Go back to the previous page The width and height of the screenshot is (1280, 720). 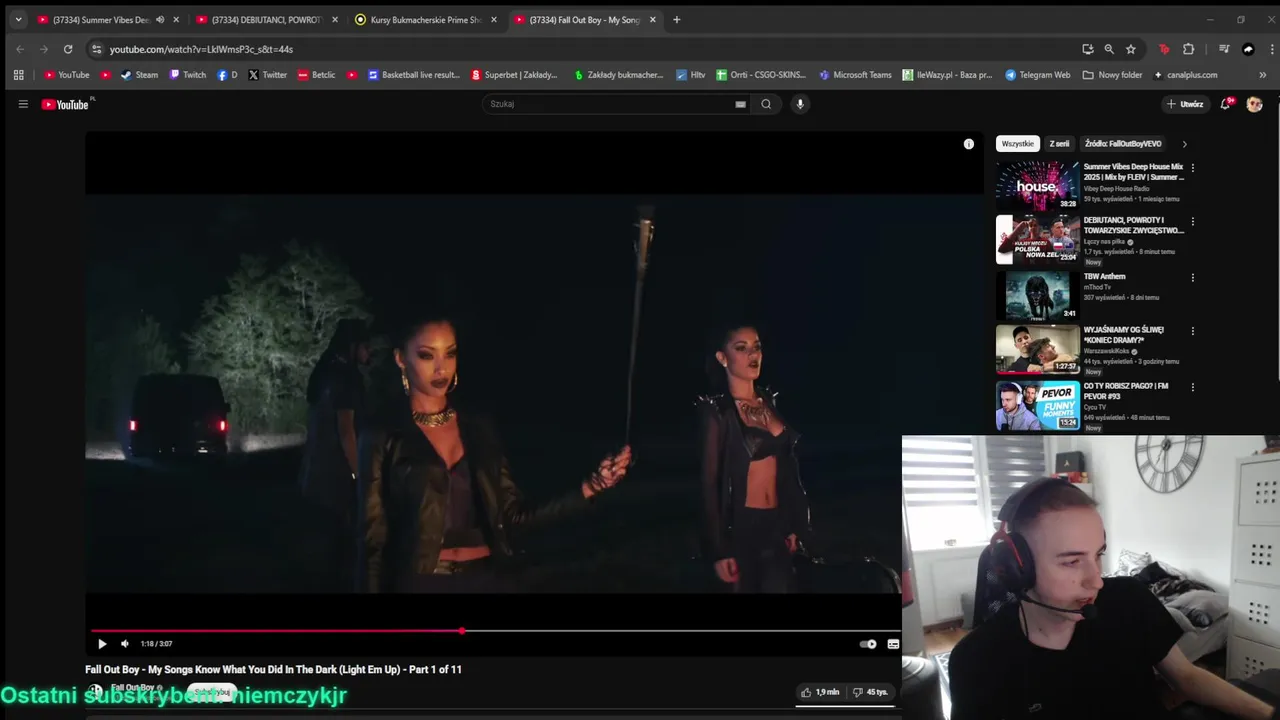tap(20, 49)
